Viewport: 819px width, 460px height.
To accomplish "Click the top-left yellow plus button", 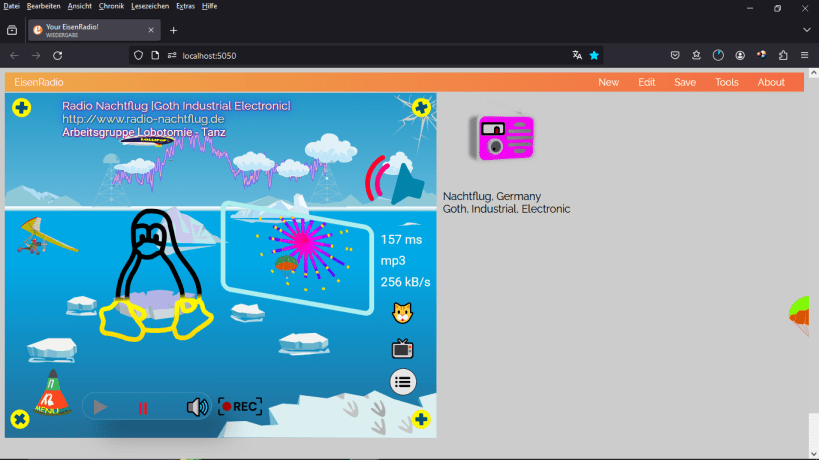I will pyautogui.click(x=21, y=108).
